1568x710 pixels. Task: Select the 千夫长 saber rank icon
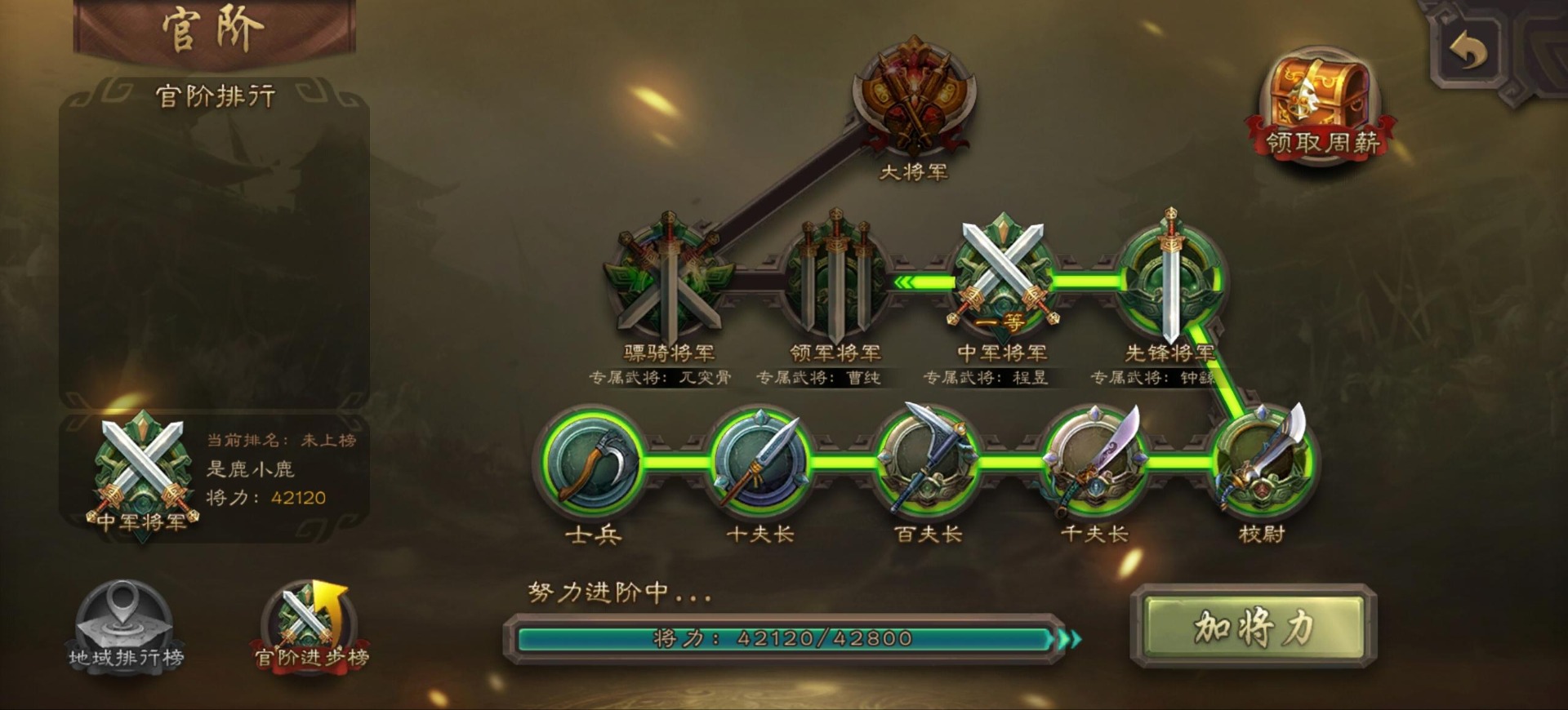(x=1096, y=460)
